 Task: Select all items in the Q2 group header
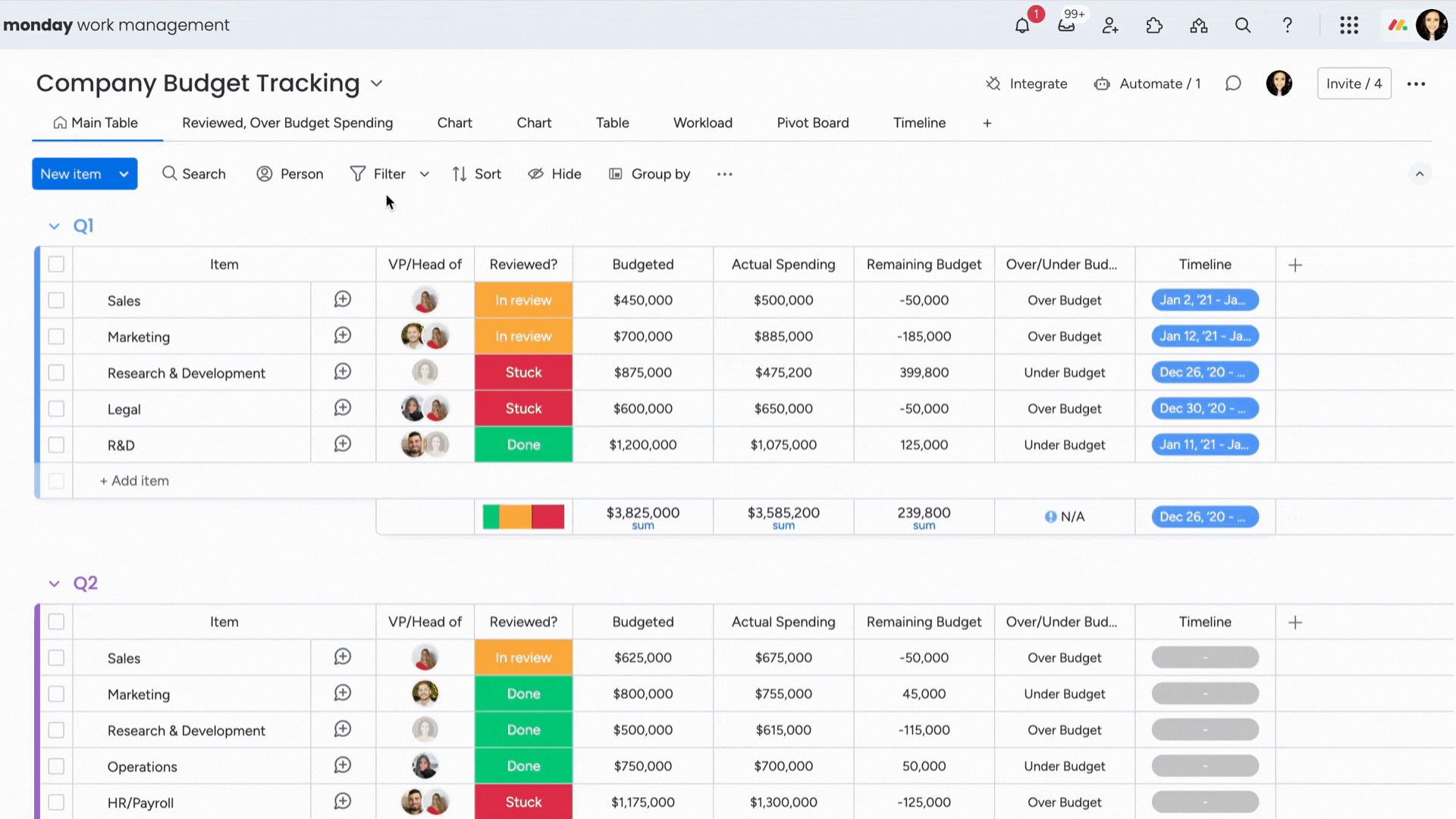pyautogui.click(x=56, y=621)
